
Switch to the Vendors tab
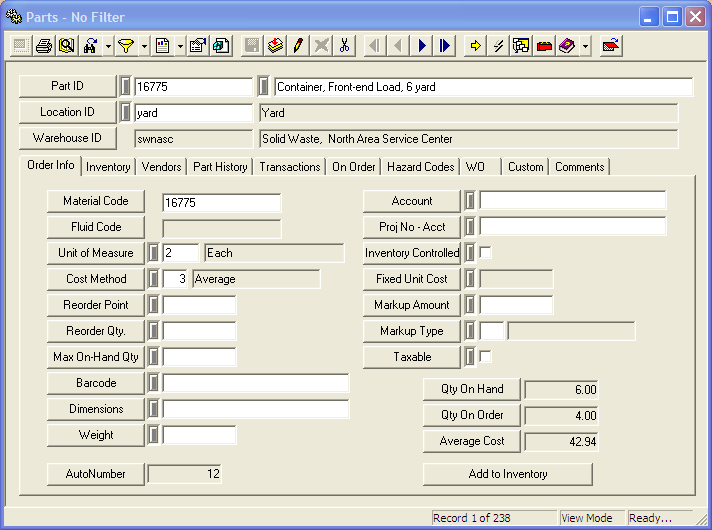[x=161, y=167]
